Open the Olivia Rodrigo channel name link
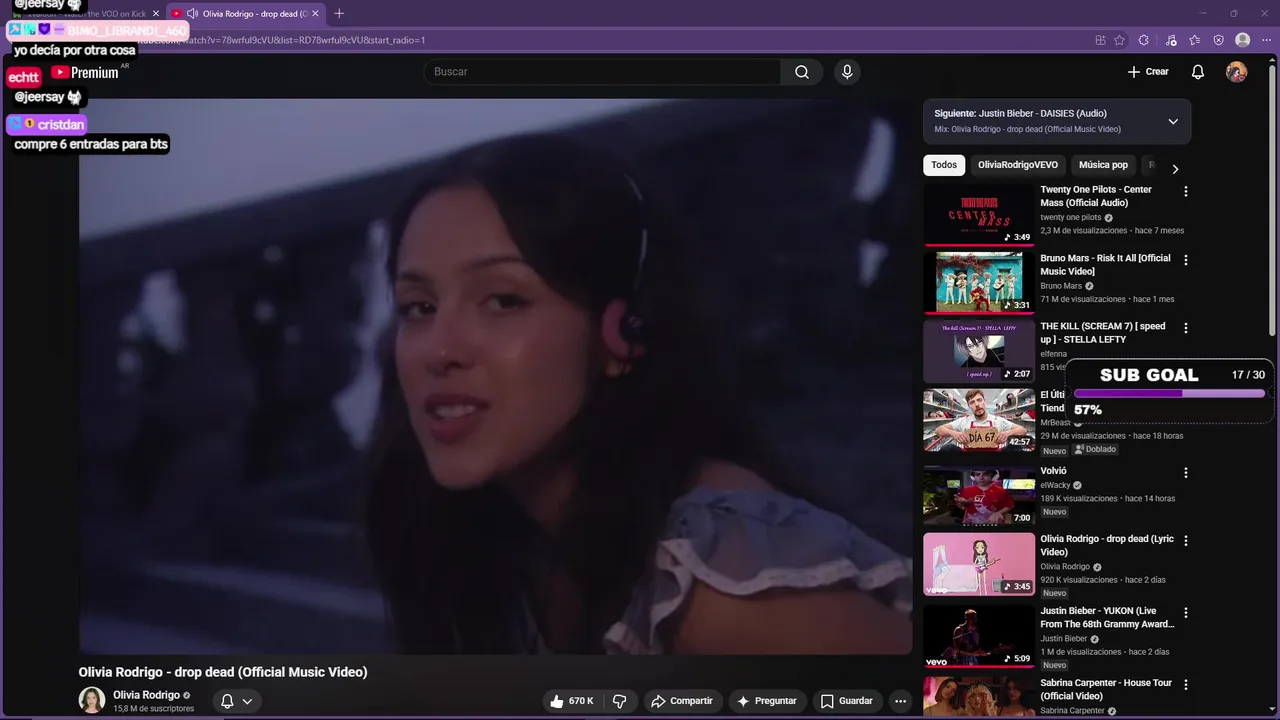Screen dimensions: 1280x720 [146, 695]
